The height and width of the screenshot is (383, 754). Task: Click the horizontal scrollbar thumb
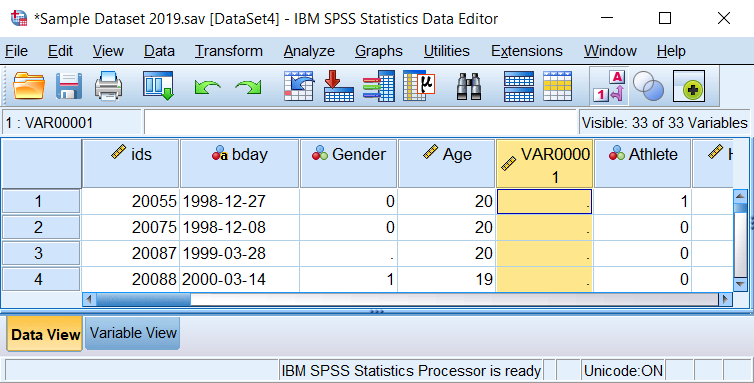pos(143,299)
